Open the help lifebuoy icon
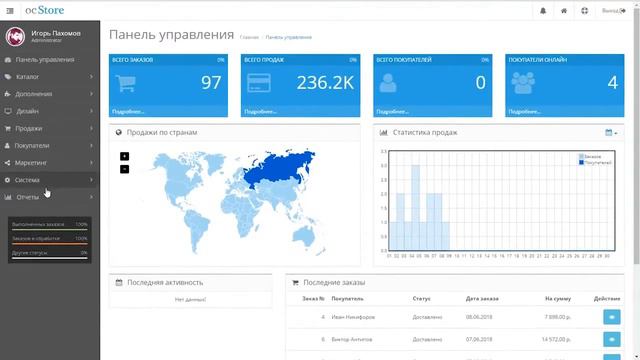This screenshot has width=640, height=360. coord(584,11)
